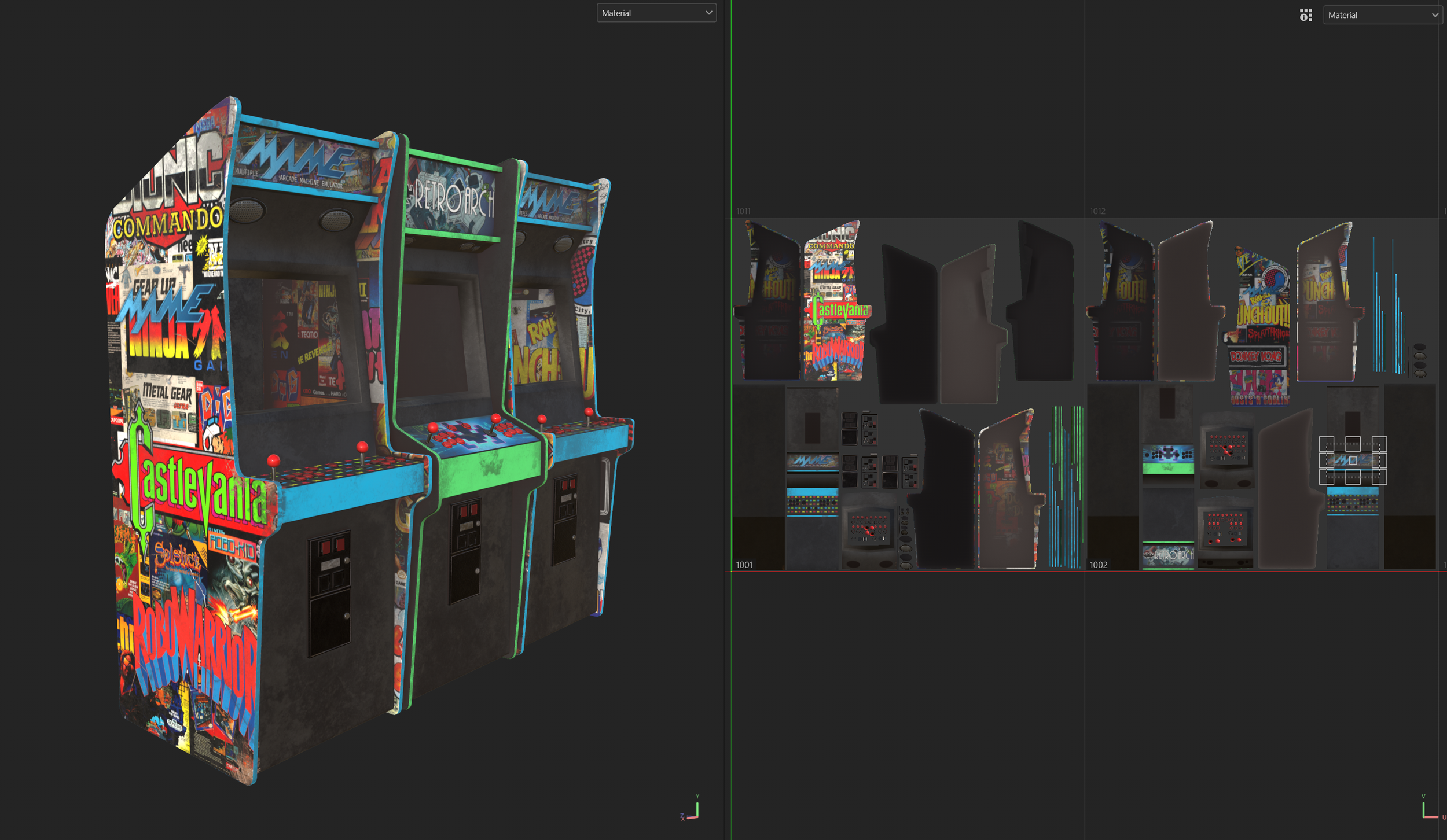Select the UDIM tile labeled 1001

(744, 565)
